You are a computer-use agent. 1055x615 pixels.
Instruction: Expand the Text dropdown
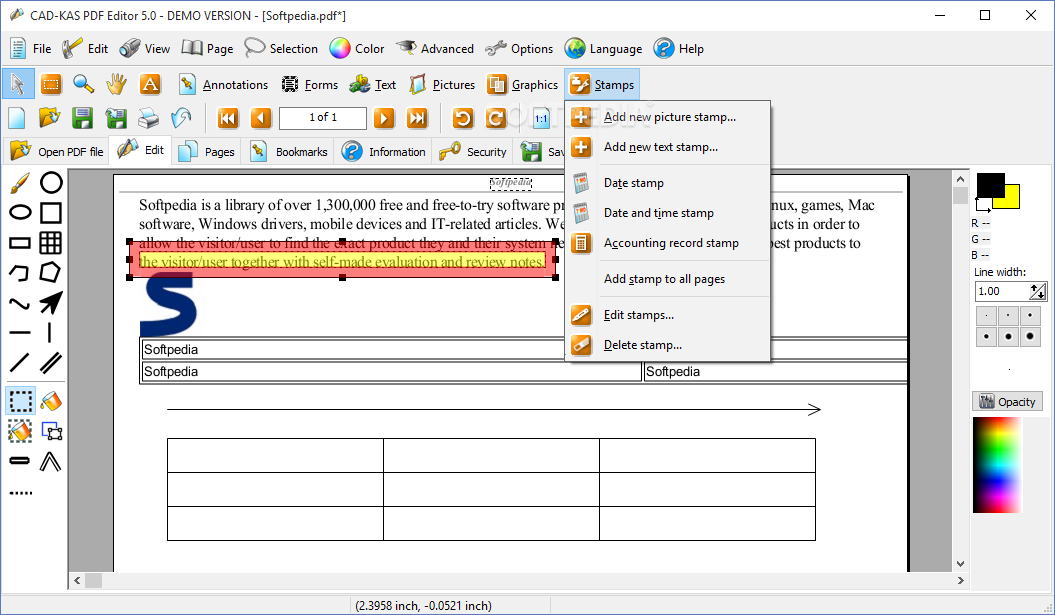pyautogui.click(x=373, y=85)
